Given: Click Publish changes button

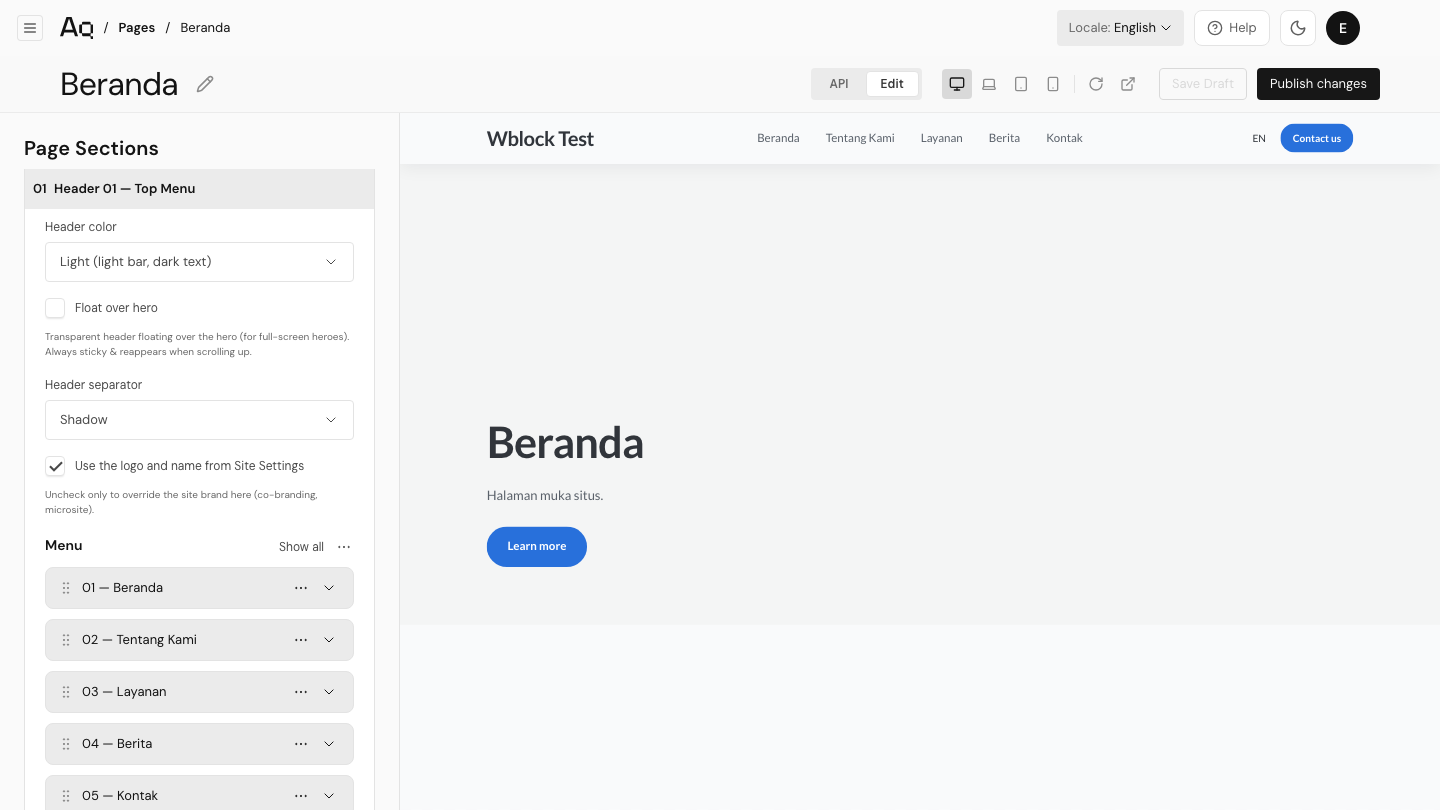Looking at the screenshot, I should click(1318, 84).
